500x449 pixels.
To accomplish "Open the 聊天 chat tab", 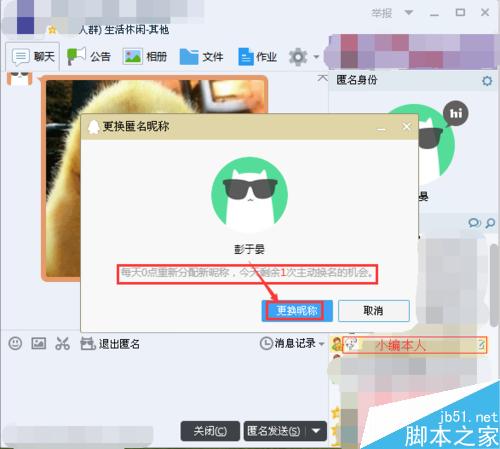I will (33, 57).
